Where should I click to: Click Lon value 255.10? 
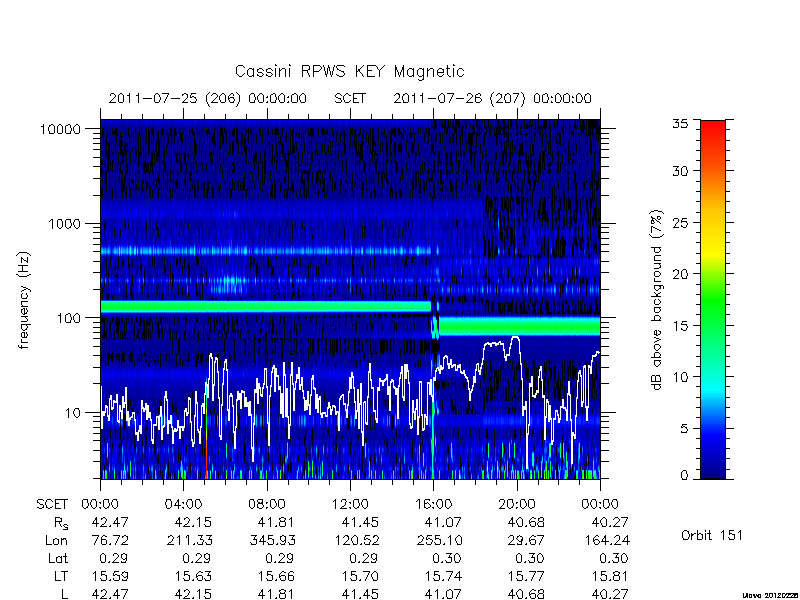pos(439,540)
